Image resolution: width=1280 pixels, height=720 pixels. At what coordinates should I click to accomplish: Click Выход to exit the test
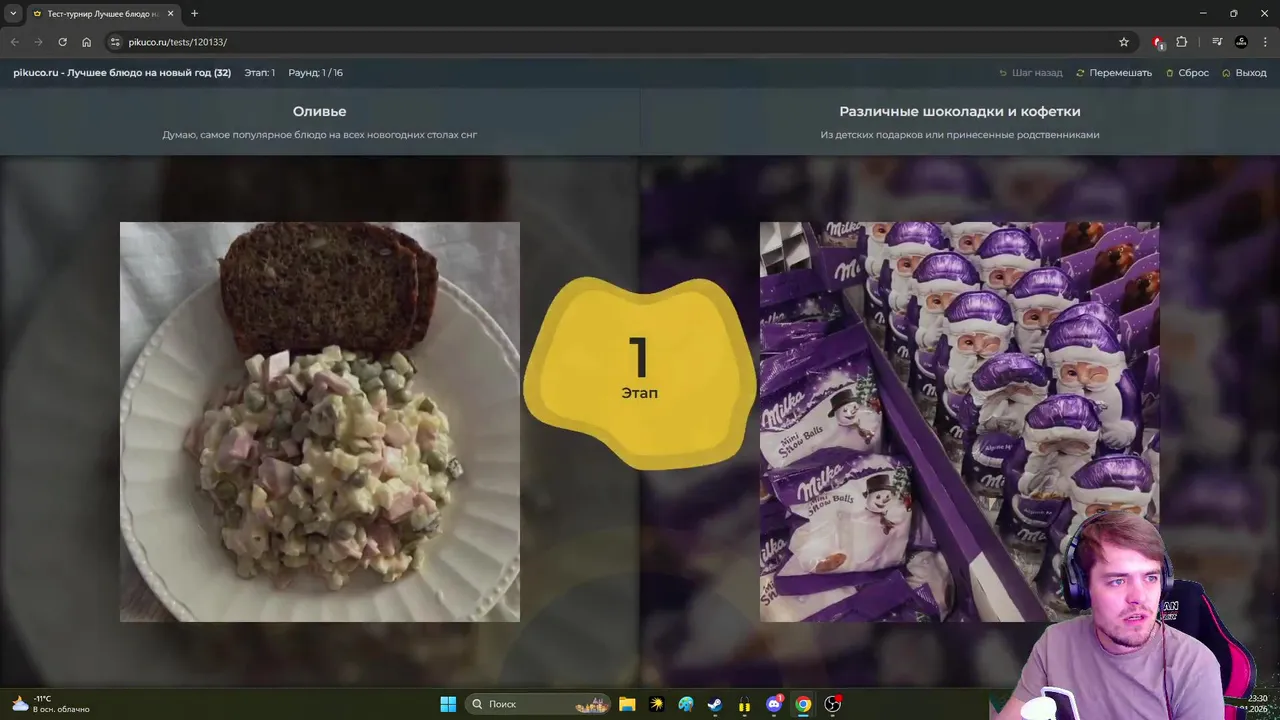pos(1244,73)
